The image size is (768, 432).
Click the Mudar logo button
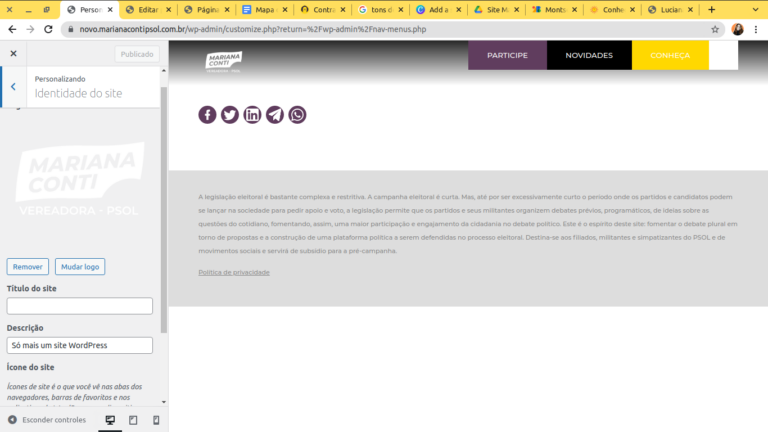pos(80,266)
